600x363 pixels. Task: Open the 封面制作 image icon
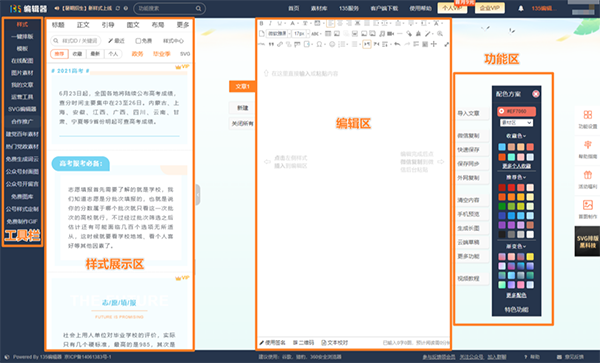coord(588,205)
